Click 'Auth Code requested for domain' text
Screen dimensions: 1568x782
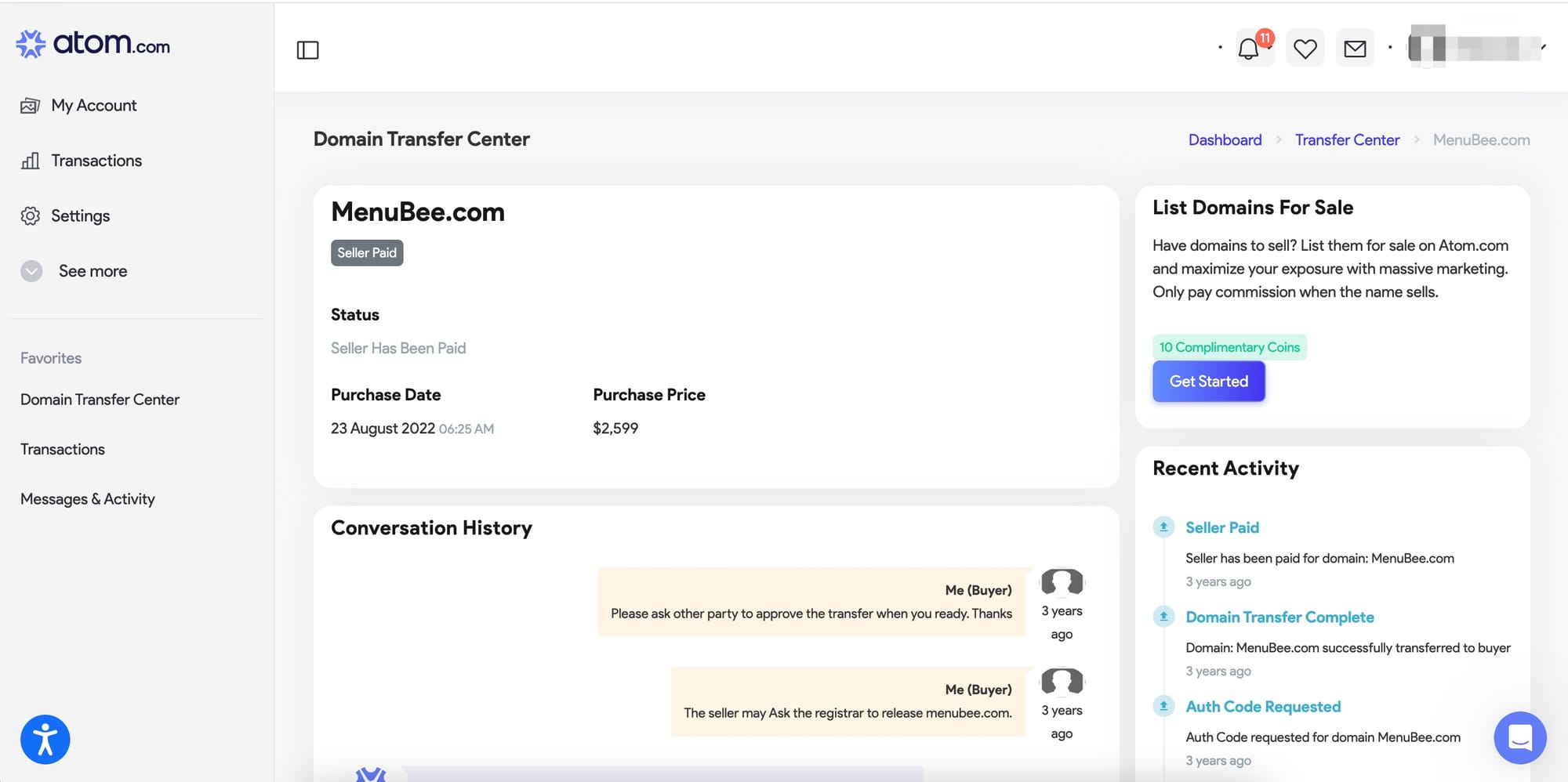click(1323, 737)
